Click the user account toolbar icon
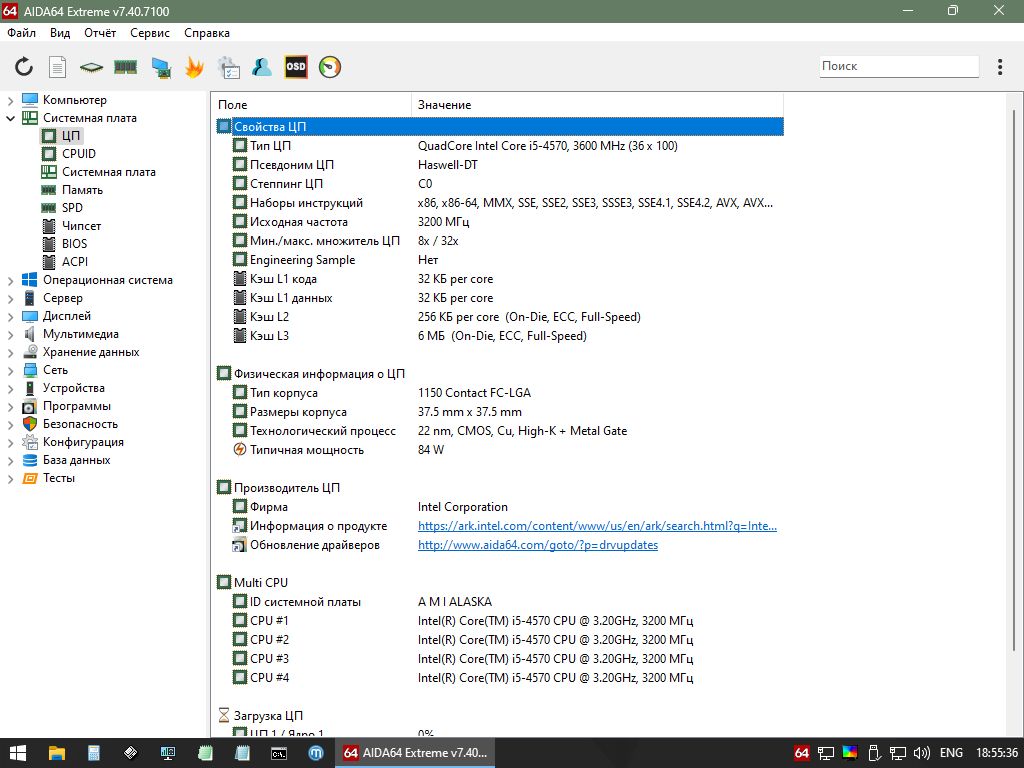The image size is (1024, 768). (262, 67)
